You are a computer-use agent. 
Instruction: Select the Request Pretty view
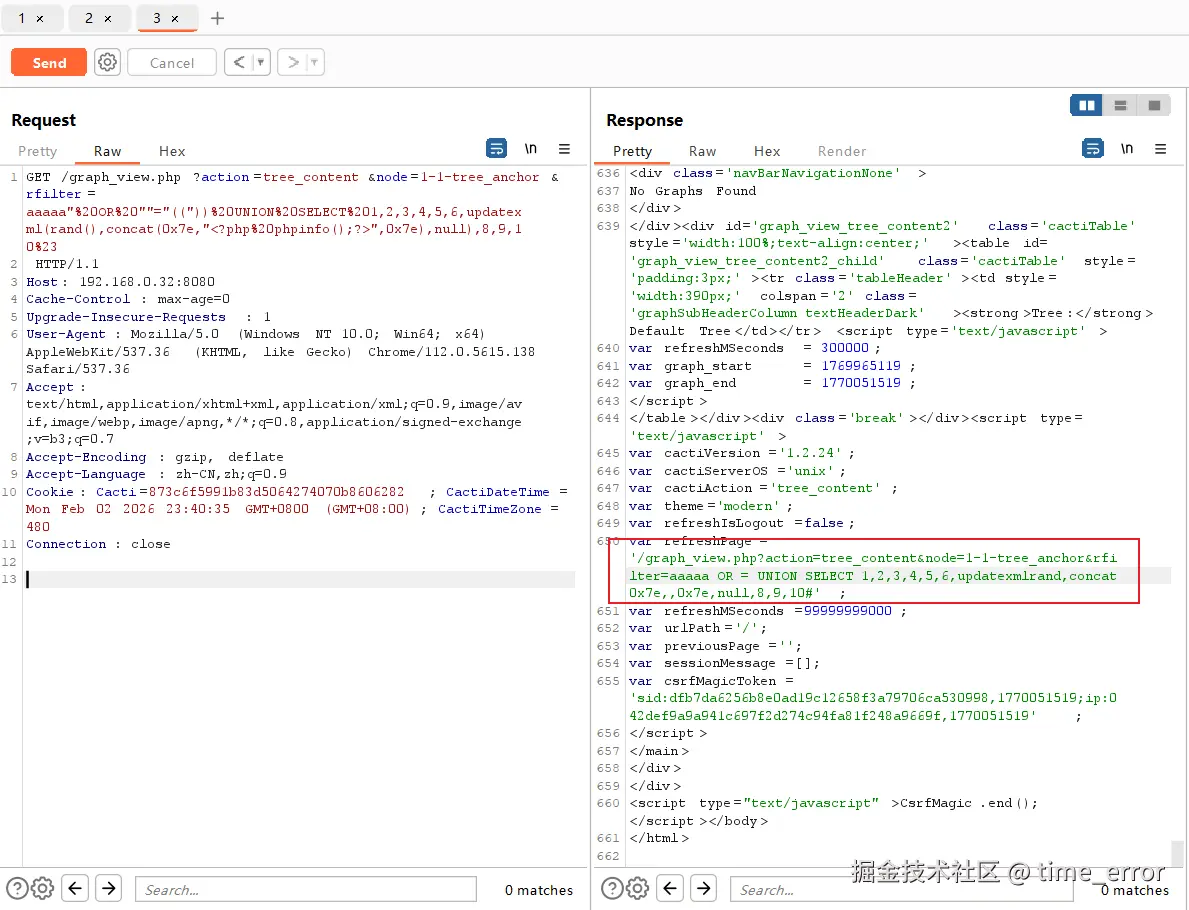tap(37, 151)
